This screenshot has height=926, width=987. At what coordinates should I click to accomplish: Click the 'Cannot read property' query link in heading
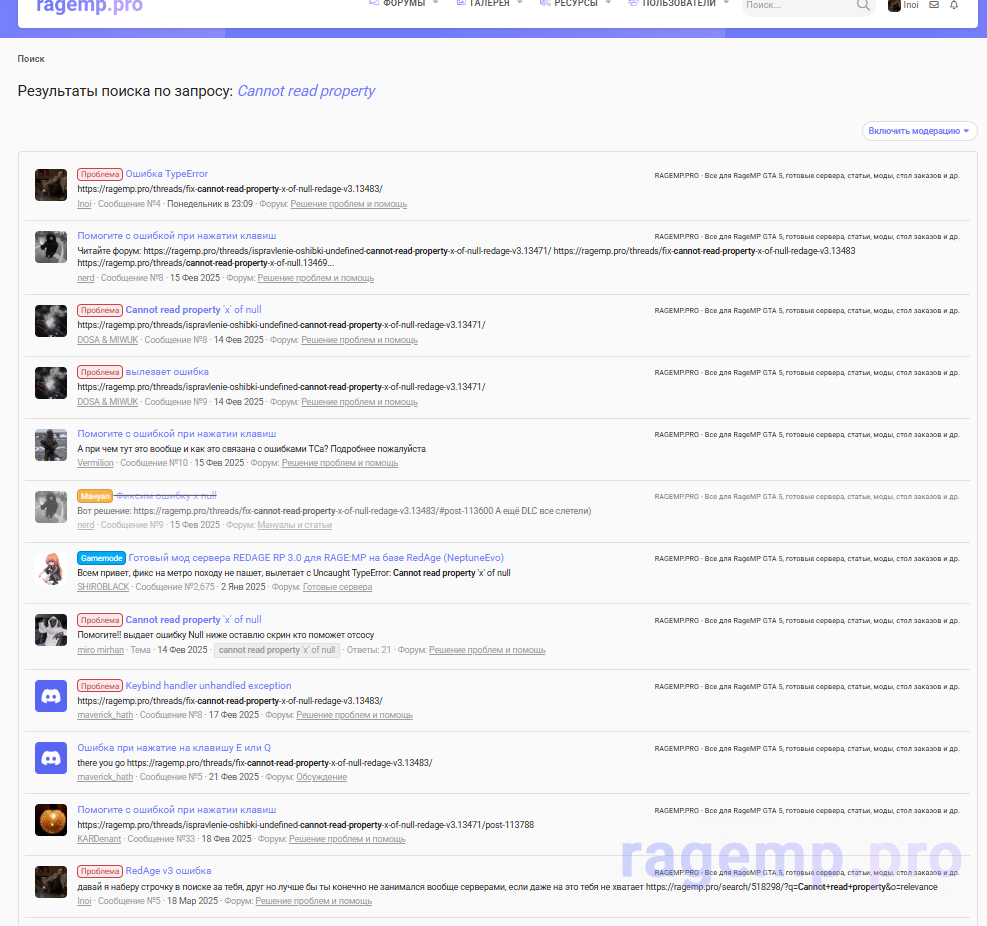click(306, 91)
